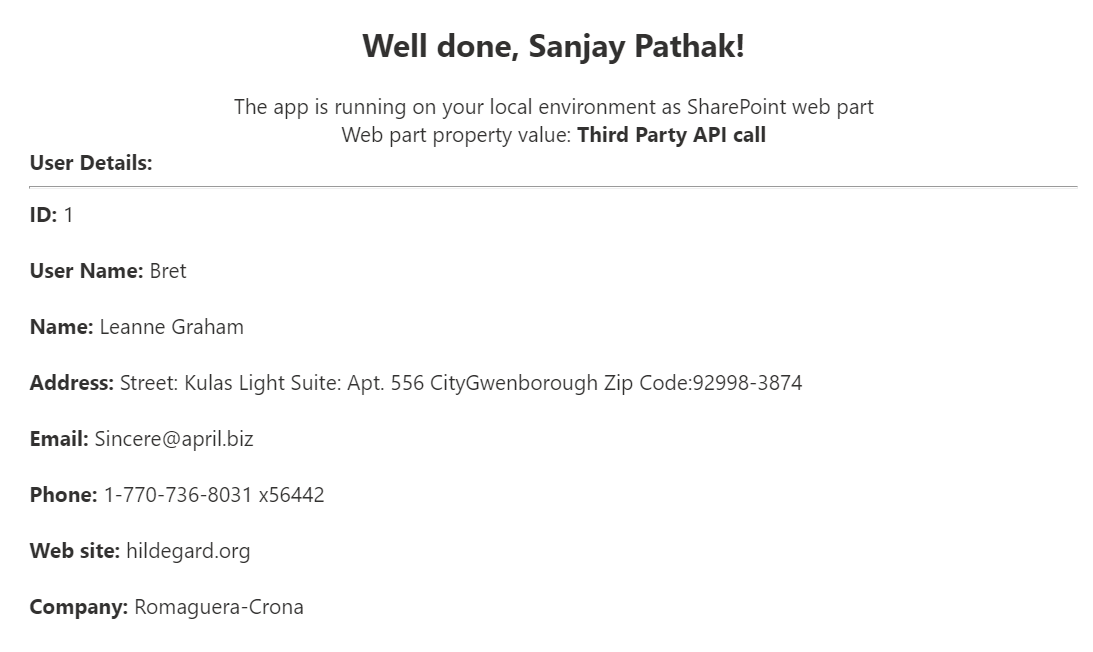This screenshot has height=652, width=1093.
Task: Select the "Third Party API call" property value
Action: (671, 135)
